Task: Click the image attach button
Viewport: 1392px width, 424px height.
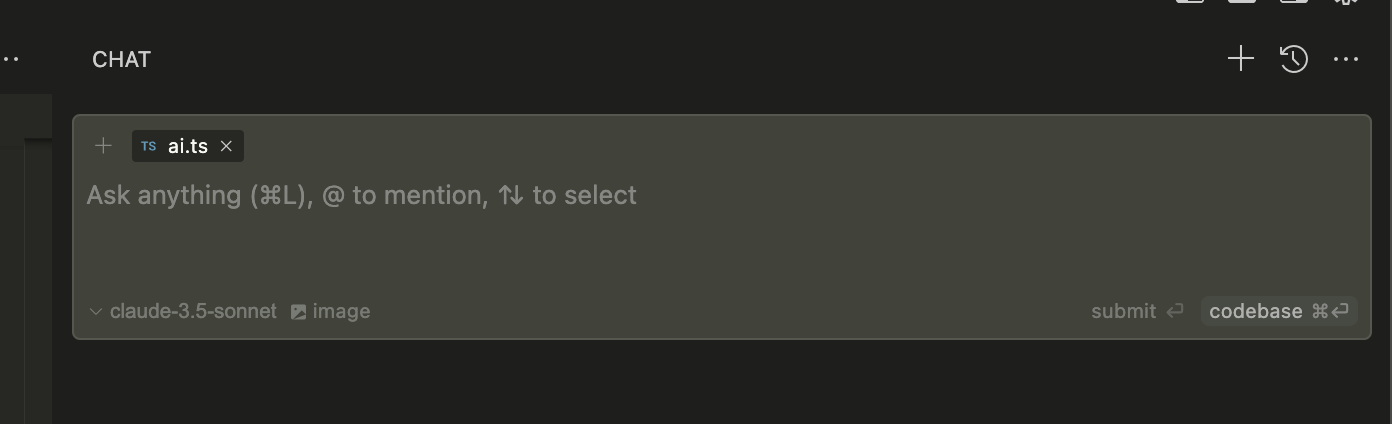Action: (330, 311)
